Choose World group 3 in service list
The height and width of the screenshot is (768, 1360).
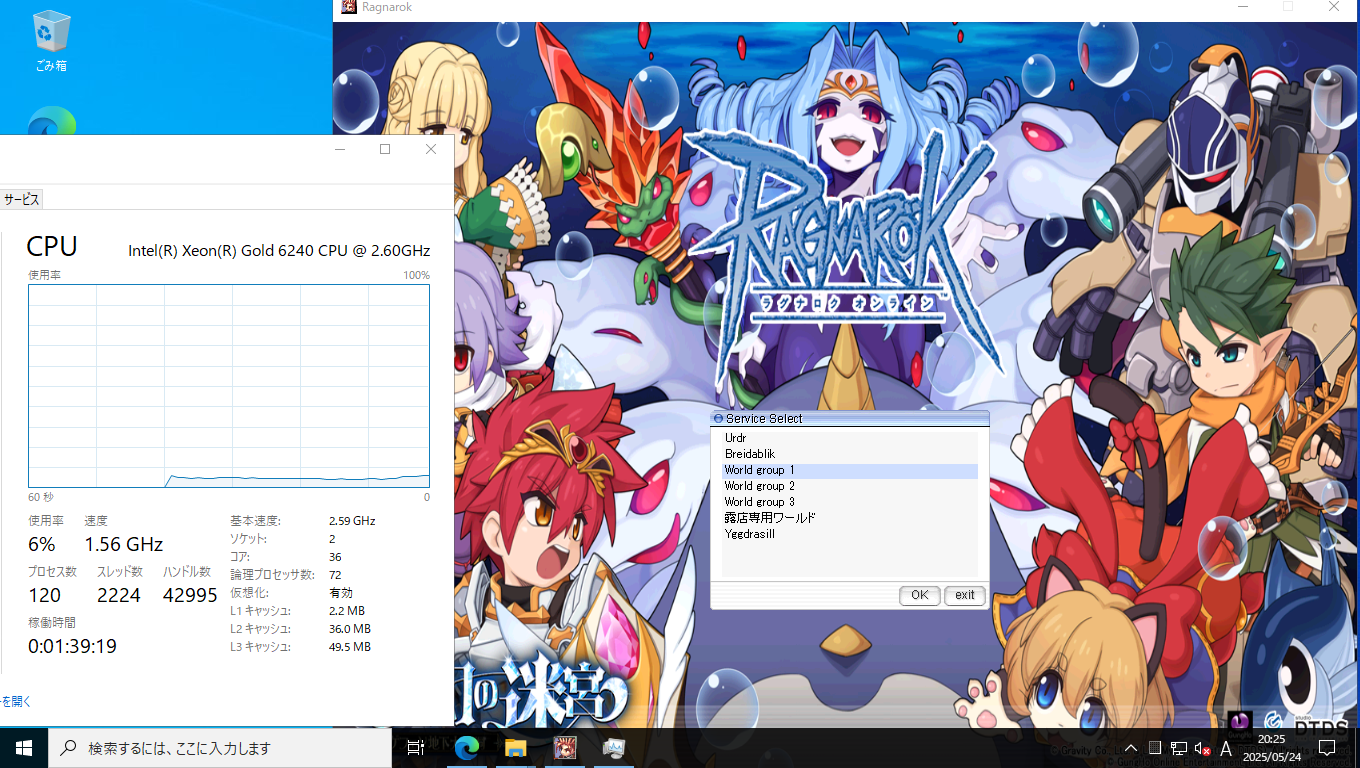(849, 502)
